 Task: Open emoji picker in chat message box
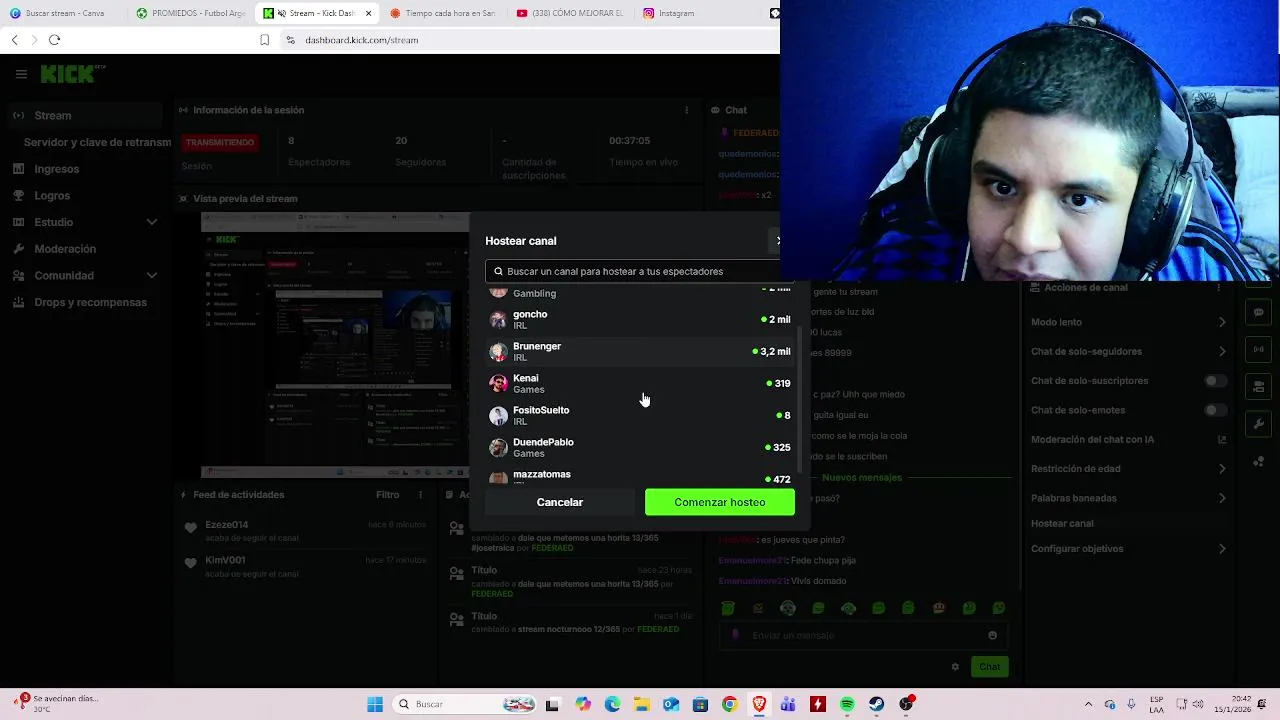tap(992, 635)
